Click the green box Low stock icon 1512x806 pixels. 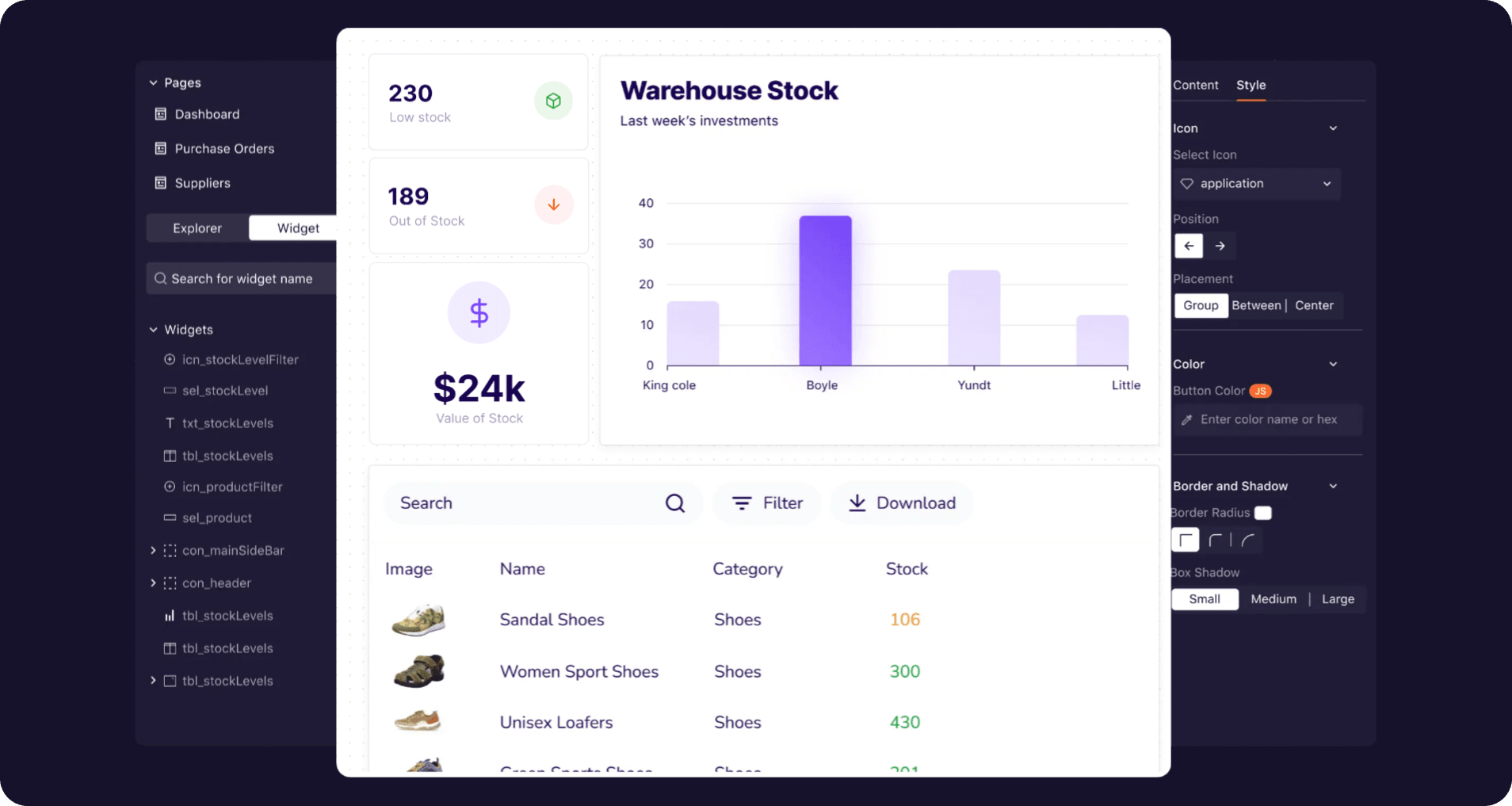pyautogui.click(x=553, y=101)
